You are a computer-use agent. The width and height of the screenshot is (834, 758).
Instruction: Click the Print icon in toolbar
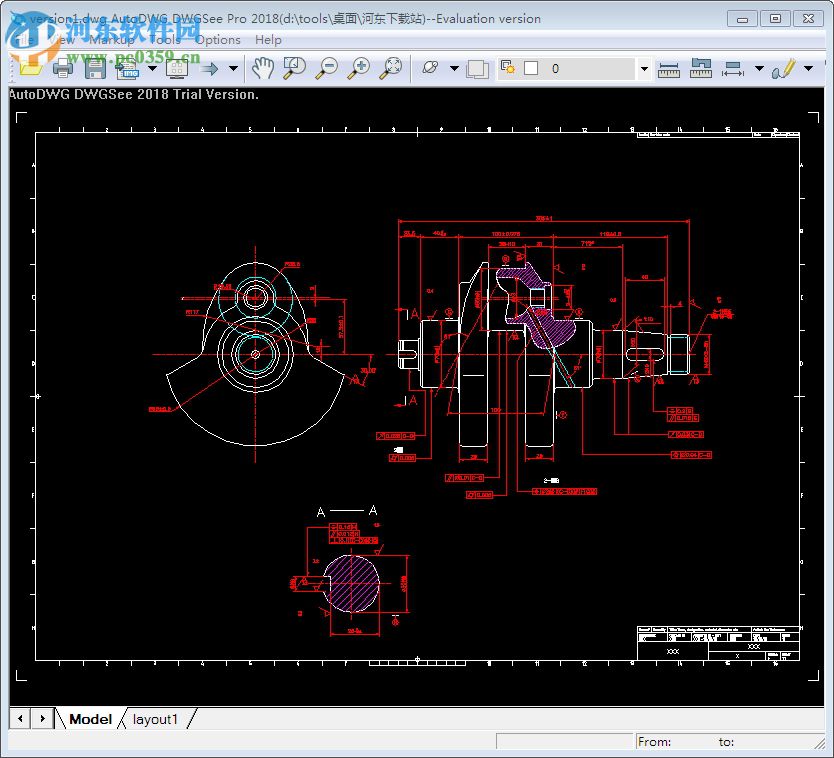63,68
